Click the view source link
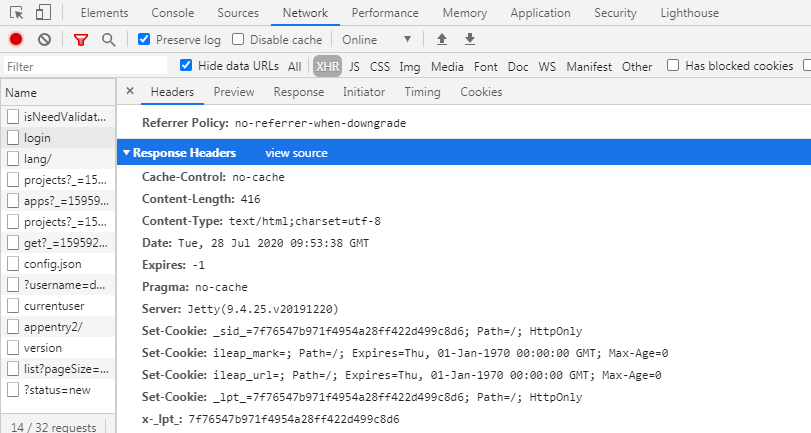811x433 pixels. click(296, 153)
